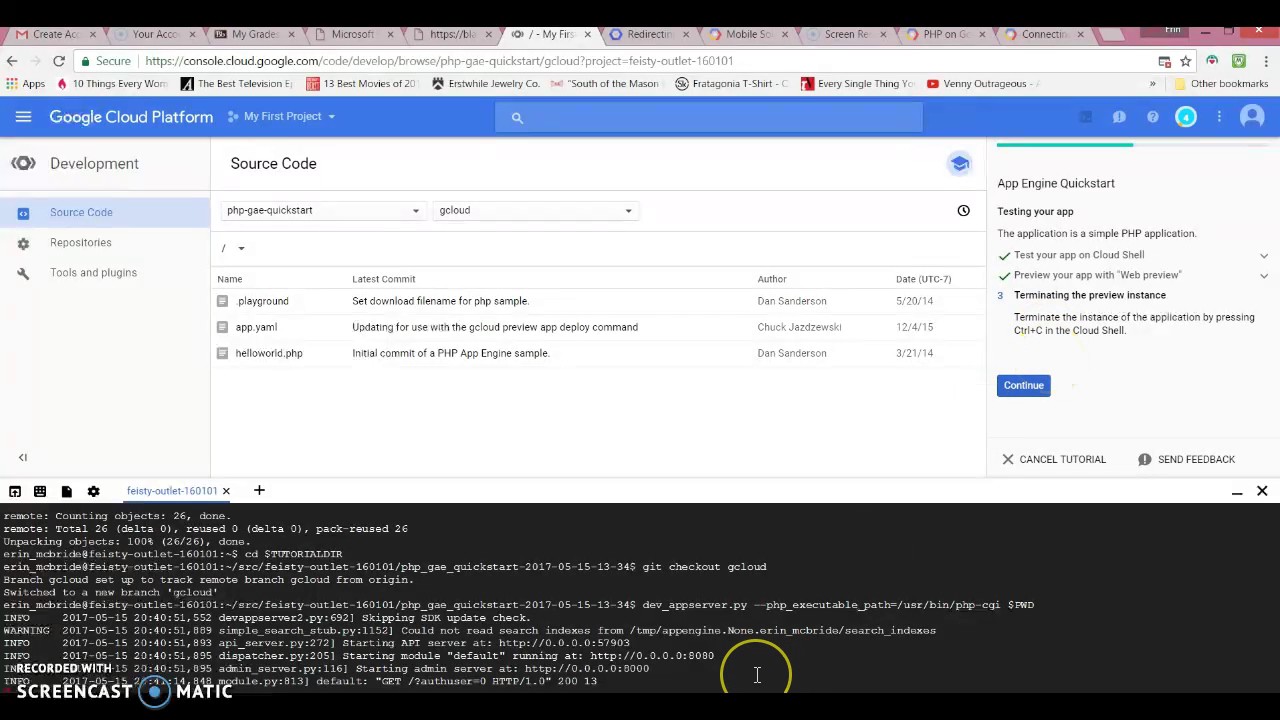The image size is (1280, 720).
Task: Click CANCEL TUTORIAL
Action: [1054, 459]
